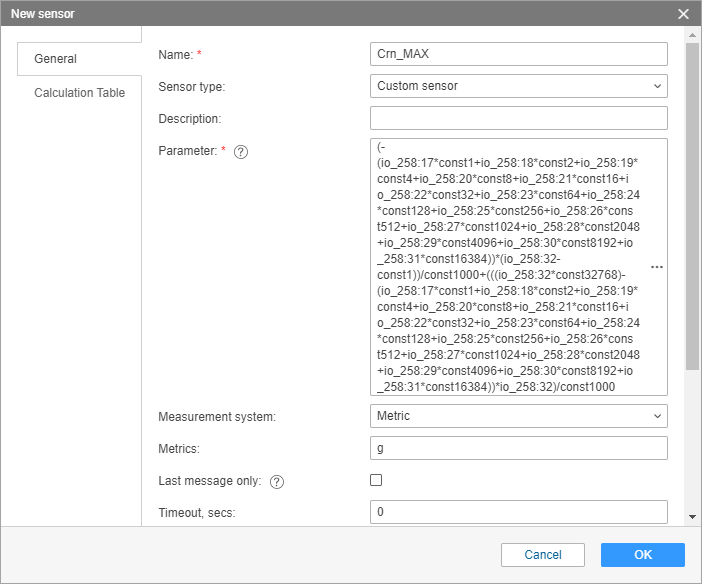Screen dimensions: 702x584
Task: Click the scrollbar up arrow
Action: click(692, 35)
